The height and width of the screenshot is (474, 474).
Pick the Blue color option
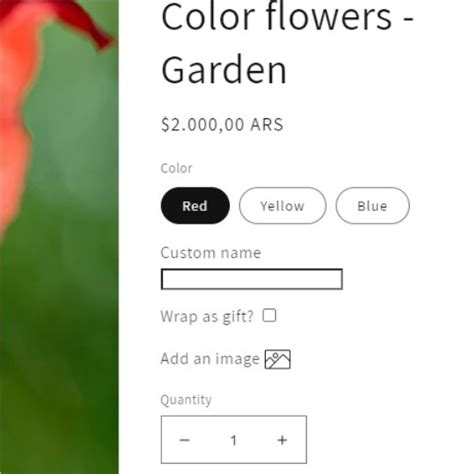(x=372, y=206)
